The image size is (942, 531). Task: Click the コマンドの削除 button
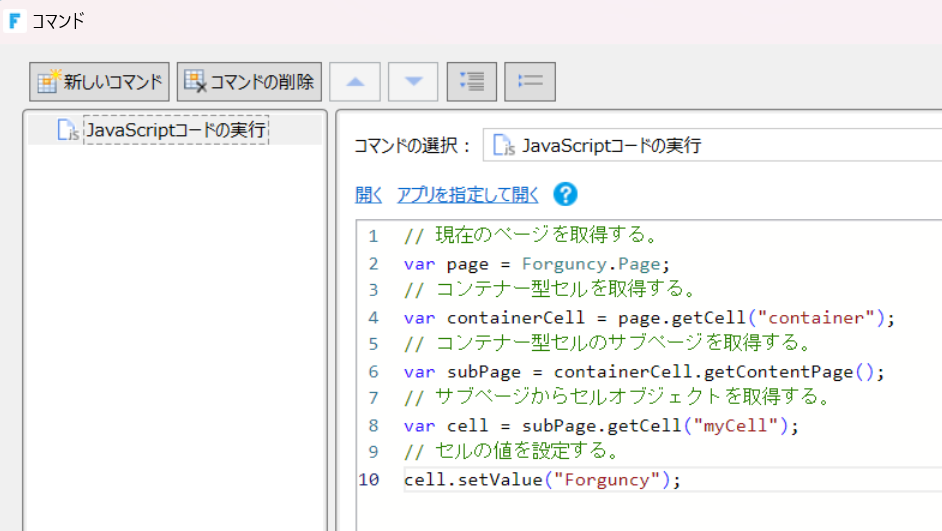pos(249,82)
